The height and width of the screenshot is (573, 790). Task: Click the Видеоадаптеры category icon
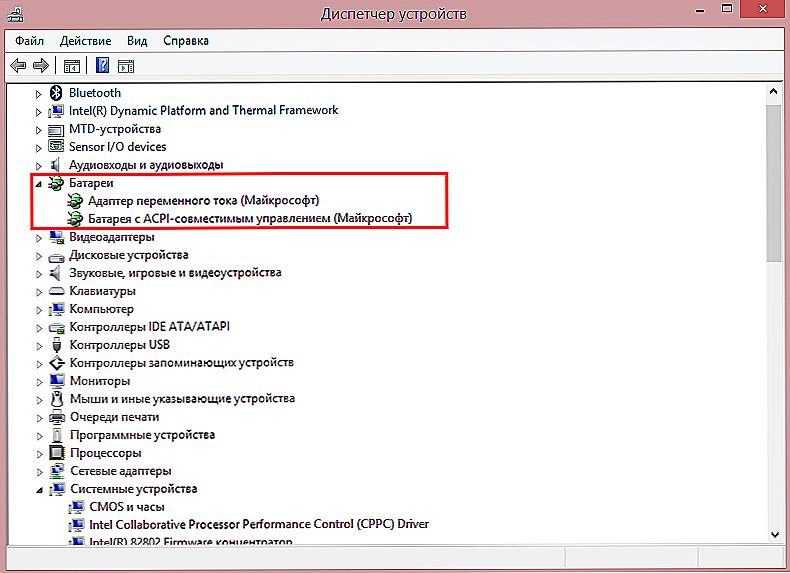tap(56, 237)
